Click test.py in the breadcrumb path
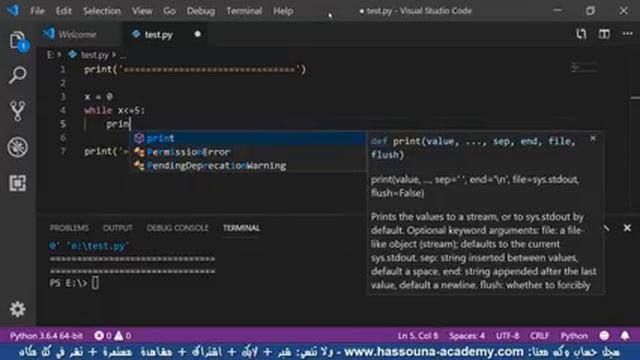Screen dimensions: 640x360 (x=94, y=55)
